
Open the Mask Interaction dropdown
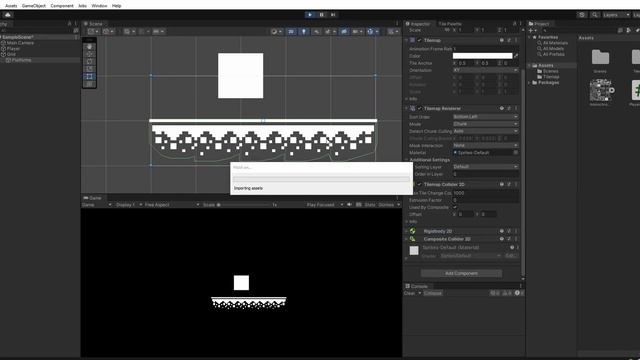point(485,145)
